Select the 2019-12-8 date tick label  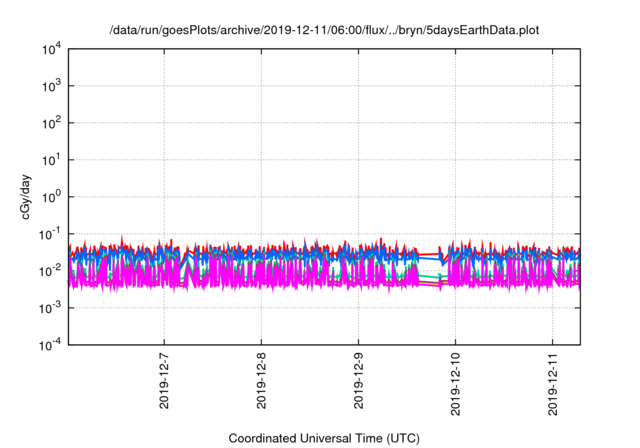click(261, 379)
